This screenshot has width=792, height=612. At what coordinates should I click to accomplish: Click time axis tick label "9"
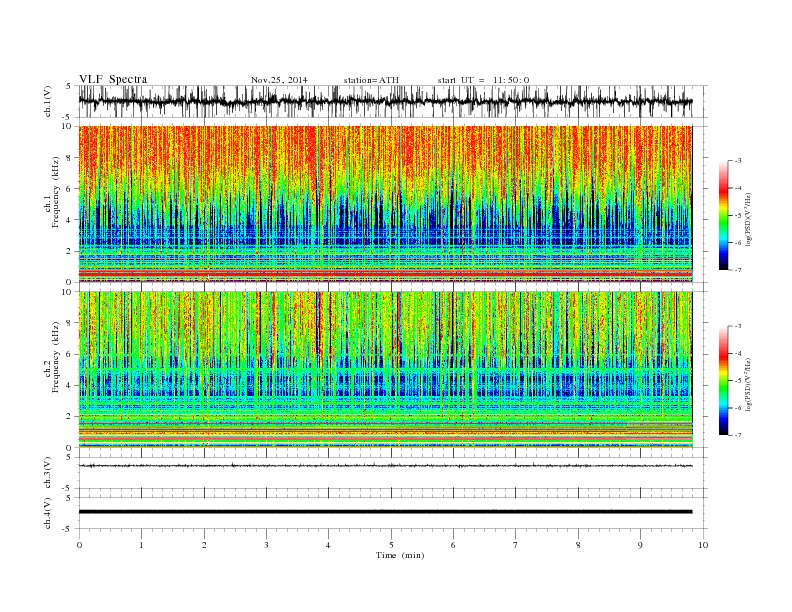click(640, 545)
